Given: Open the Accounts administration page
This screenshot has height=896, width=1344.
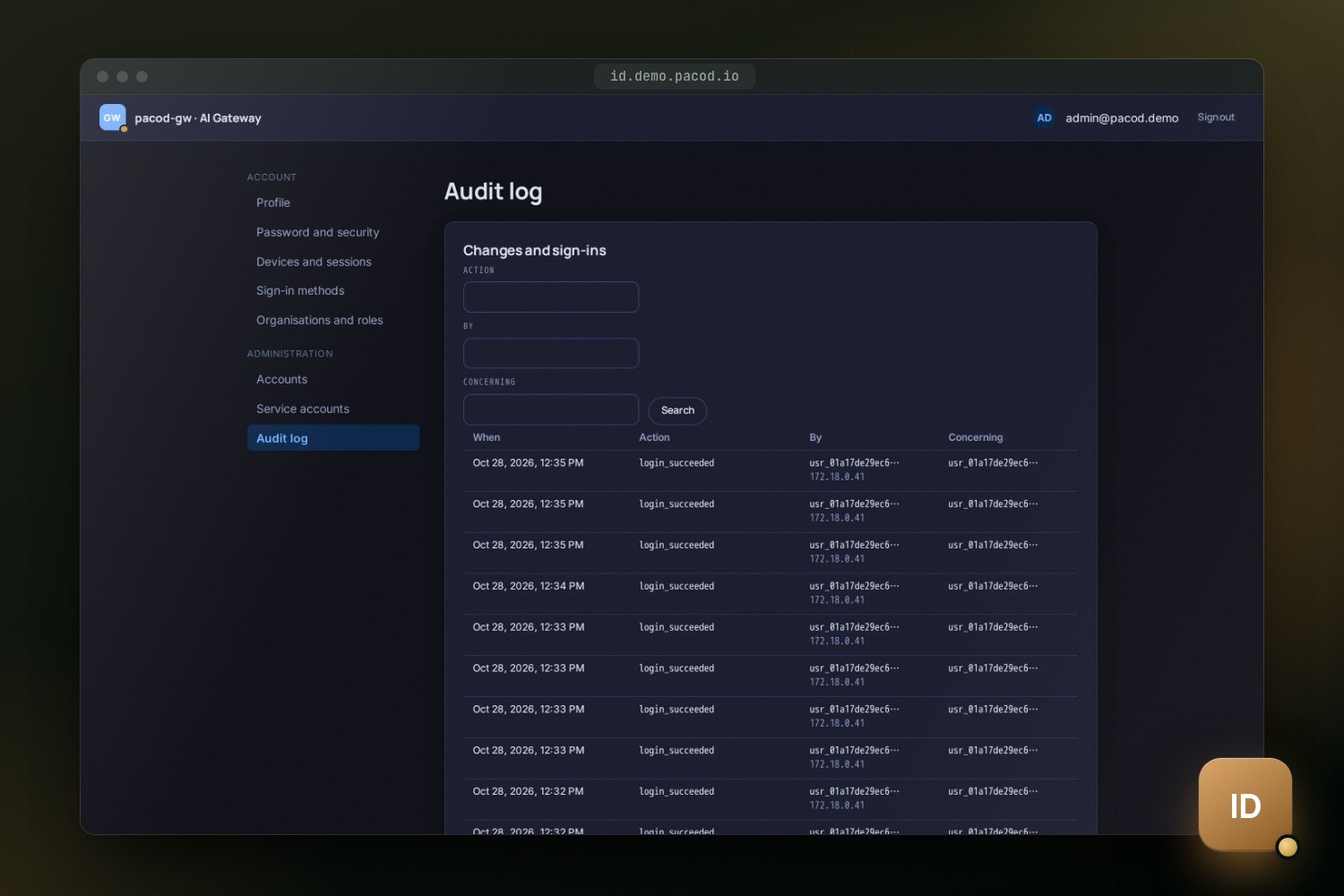Looking at the screenshot, I should pos(282,379).
